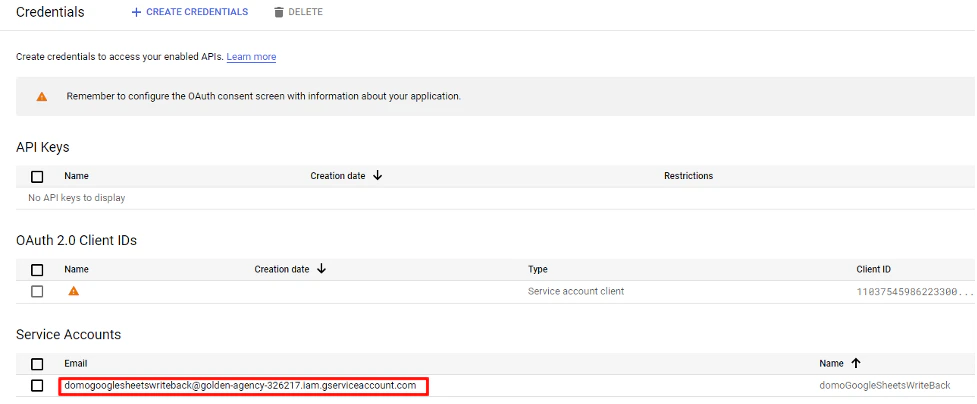
Task: Click the Create Credentials button
Action: pyautogui.click(x=189, y=12)
